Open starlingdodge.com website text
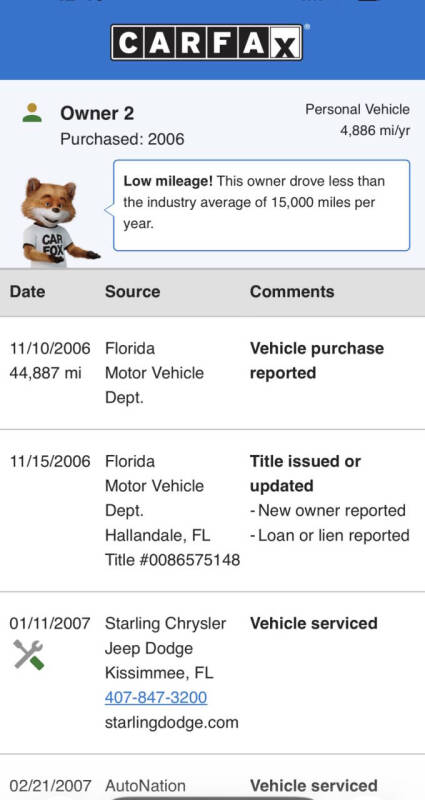425x800 pixels. [x=171, y=722]
